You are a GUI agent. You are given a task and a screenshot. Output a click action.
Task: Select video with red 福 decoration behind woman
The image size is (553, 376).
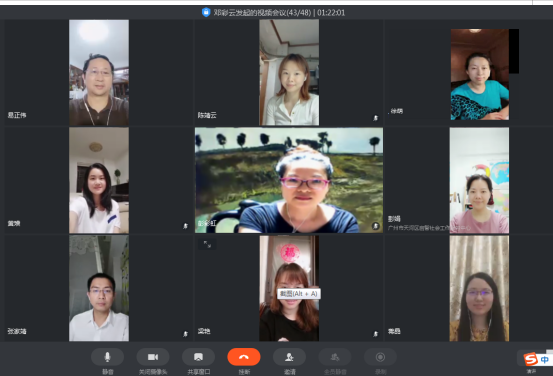(289, 288)
